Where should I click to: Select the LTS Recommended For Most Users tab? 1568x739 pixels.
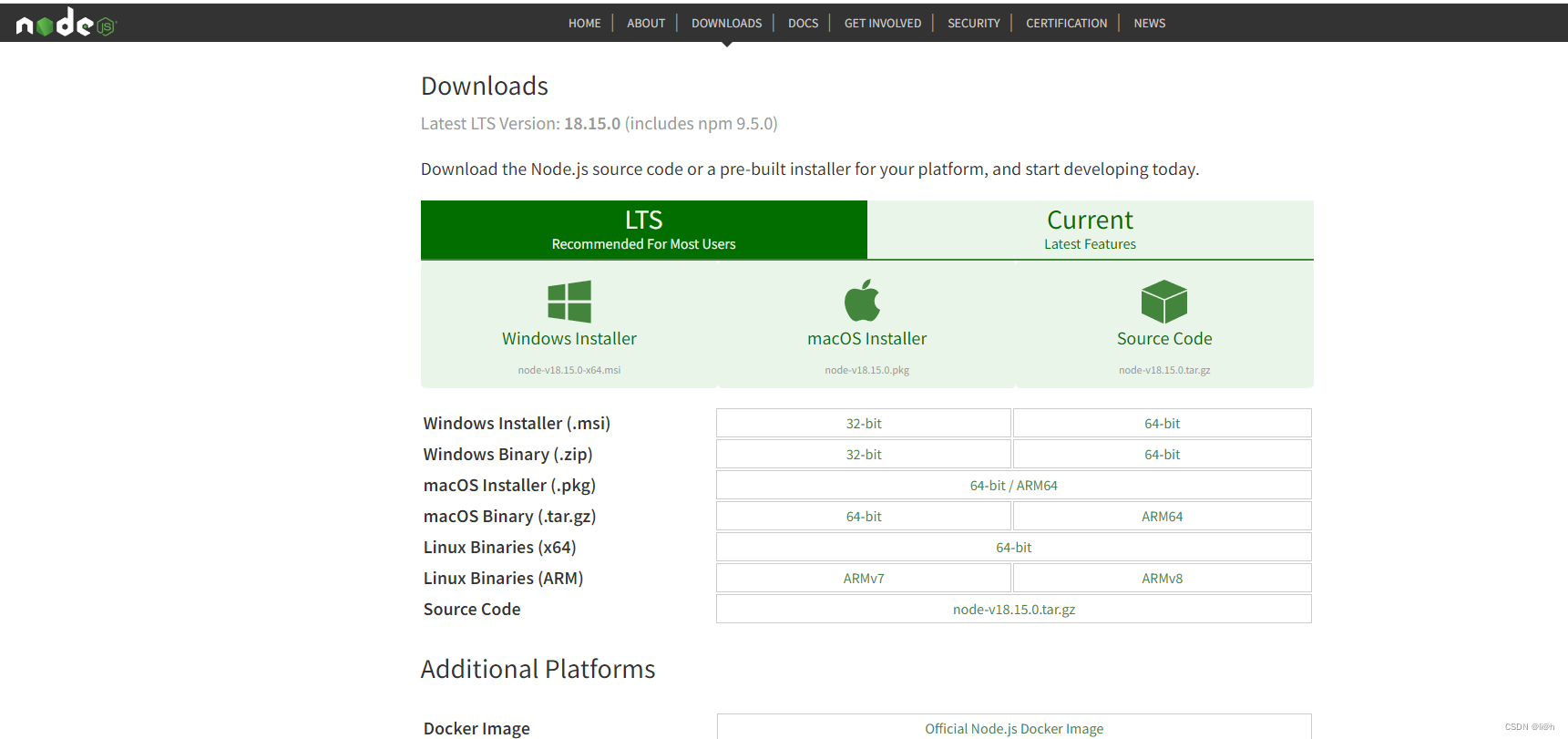[644, 230]
